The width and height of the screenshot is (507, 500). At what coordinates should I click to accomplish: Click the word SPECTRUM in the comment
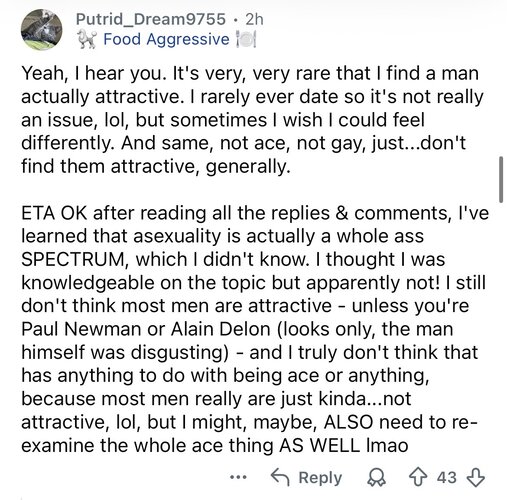coord(73,259)
